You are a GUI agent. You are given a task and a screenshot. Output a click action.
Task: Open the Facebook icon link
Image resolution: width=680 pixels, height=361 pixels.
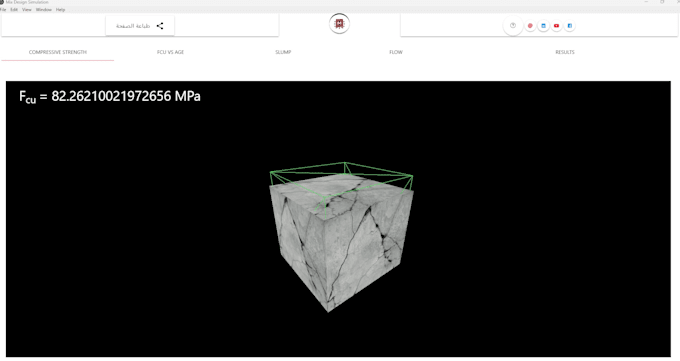tap(569, 26)
